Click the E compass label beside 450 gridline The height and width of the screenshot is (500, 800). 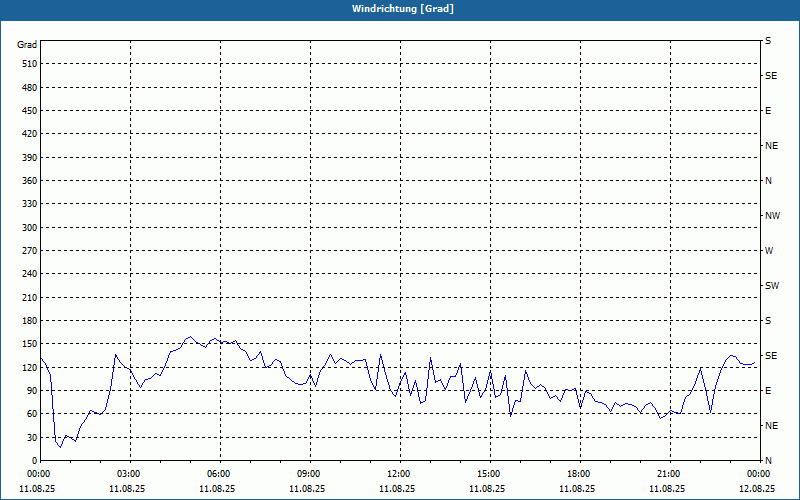tap(768, 111)
